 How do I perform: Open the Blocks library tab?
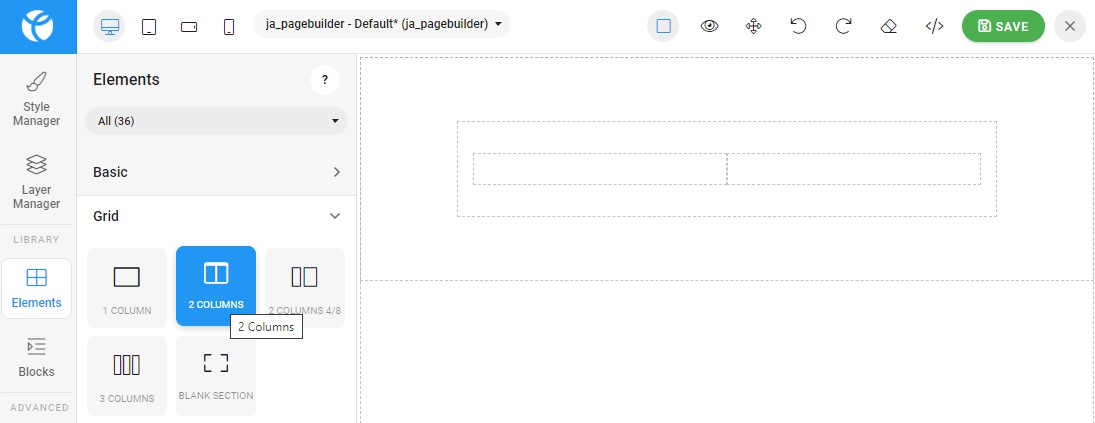36,357
